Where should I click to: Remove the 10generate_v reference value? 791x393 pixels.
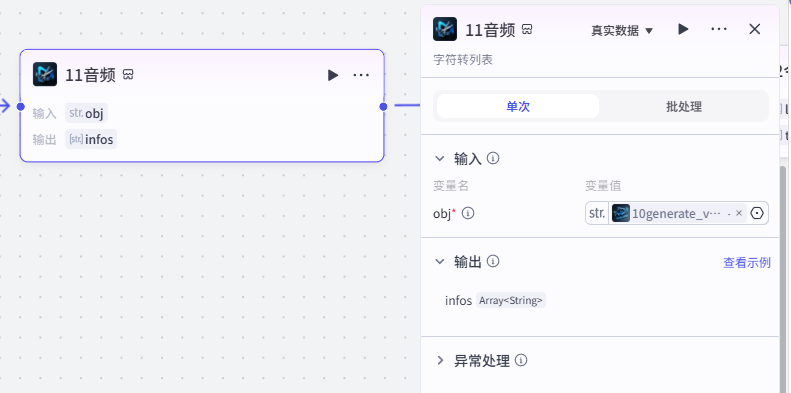(x=739, y=213)
